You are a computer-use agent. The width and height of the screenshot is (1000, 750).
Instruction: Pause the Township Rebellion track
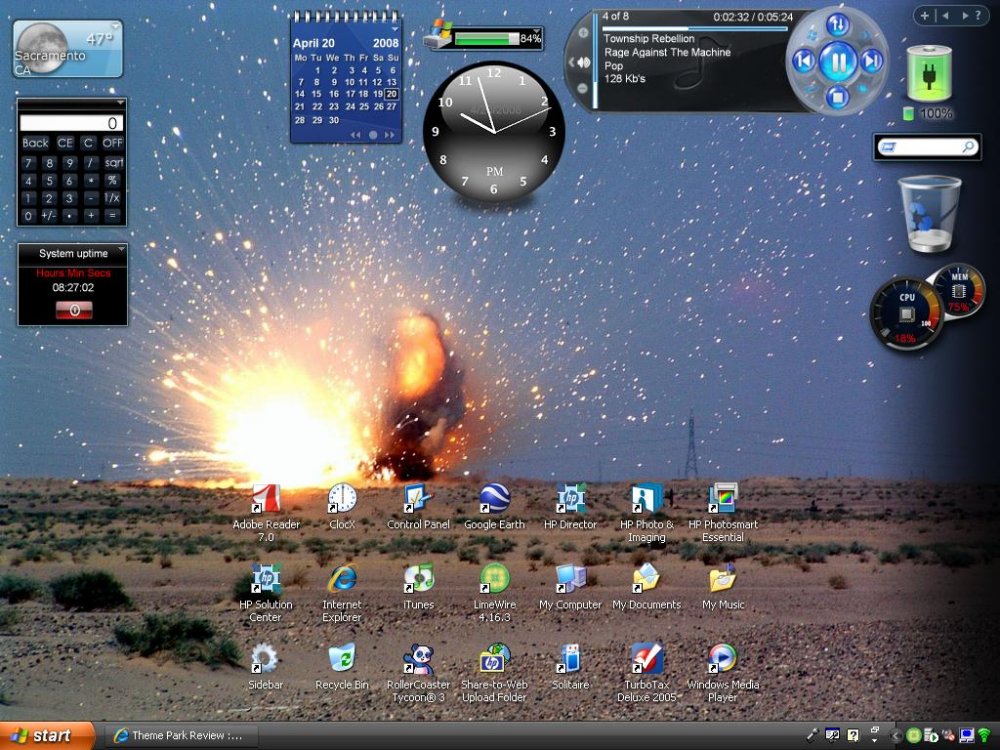(x=837, y=62)
